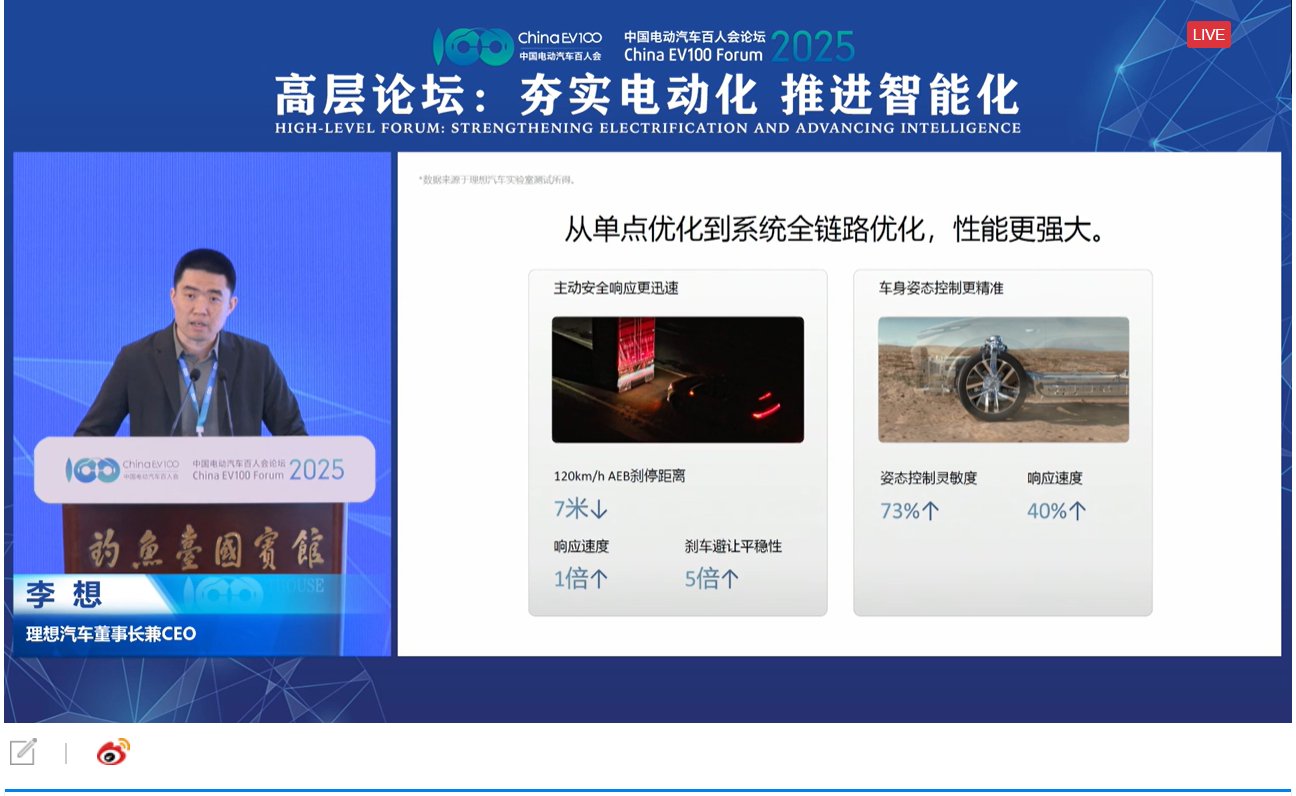Open the compose post pencil icon
Image resolution: width=1296 pixels, height=796 pixels.
(x=24, y=751)
